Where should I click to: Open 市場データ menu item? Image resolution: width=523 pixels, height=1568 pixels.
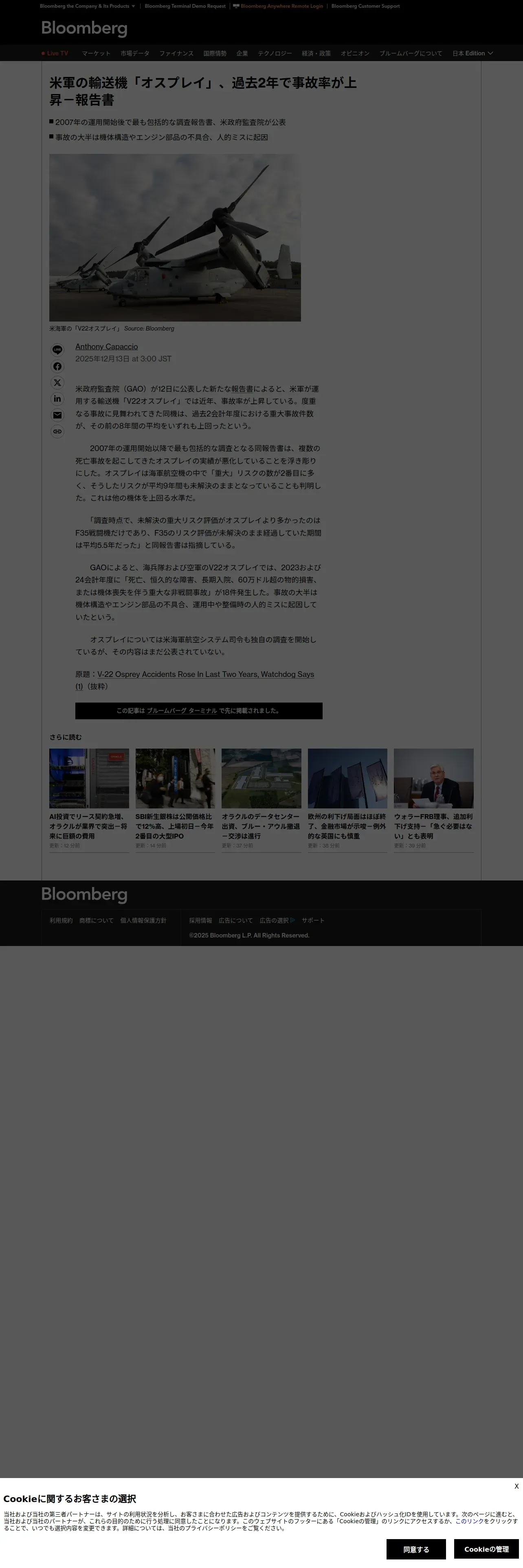click(x=134, y=54)
